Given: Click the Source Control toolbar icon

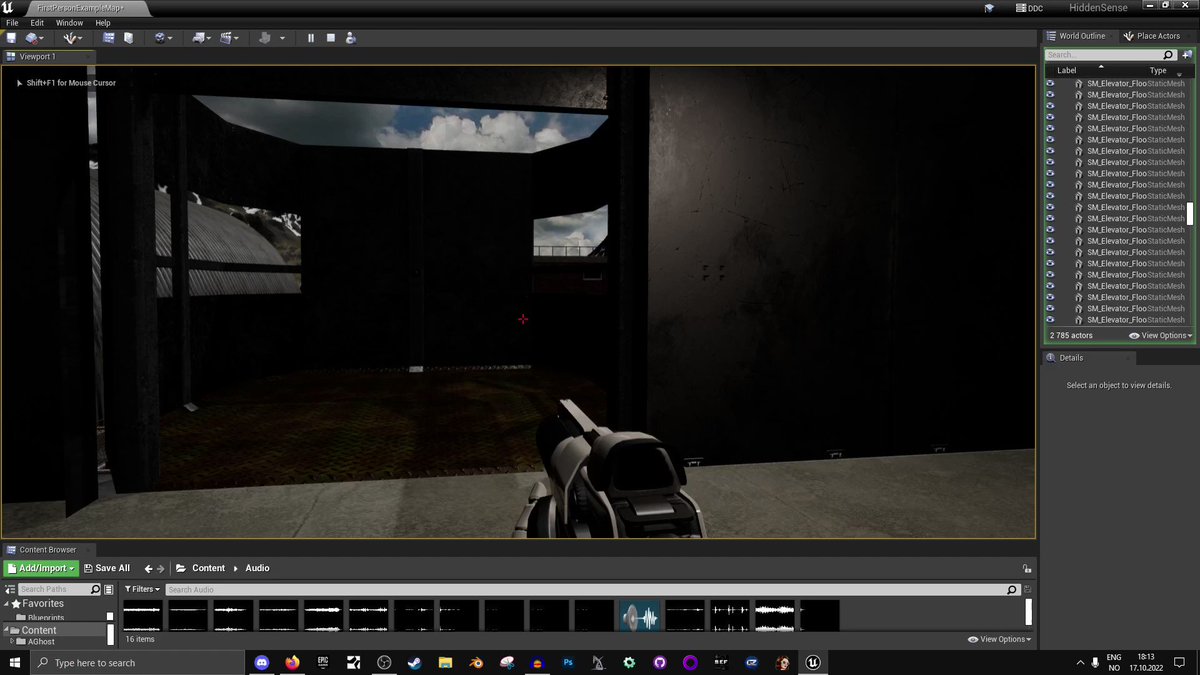Looking at the screenshot, I should pyautogui.click(x=31, y=38).
